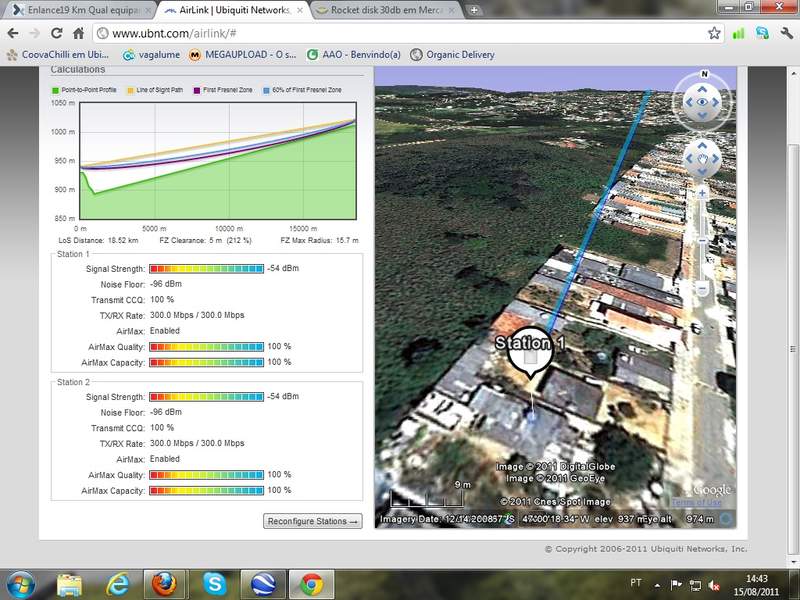Screen dimensions: 800x600
Task: Click the muted volume tray icon
Action: point(714,586)
